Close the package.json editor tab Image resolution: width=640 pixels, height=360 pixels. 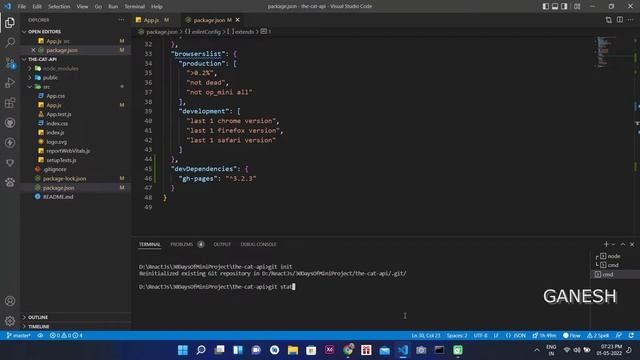(238, 20)
